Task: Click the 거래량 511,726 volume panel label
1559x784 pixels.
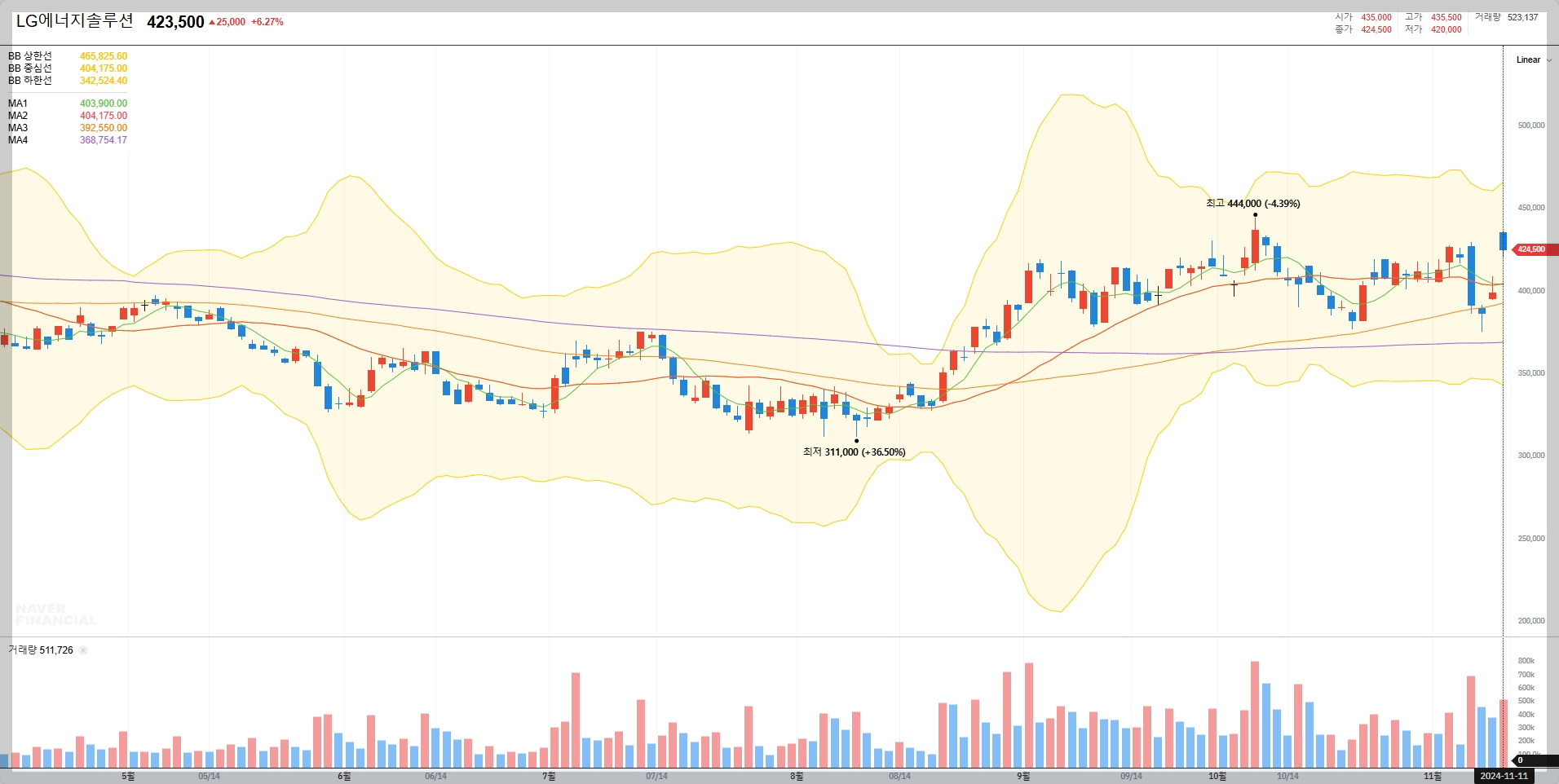Action: click(x=41, y=650)
